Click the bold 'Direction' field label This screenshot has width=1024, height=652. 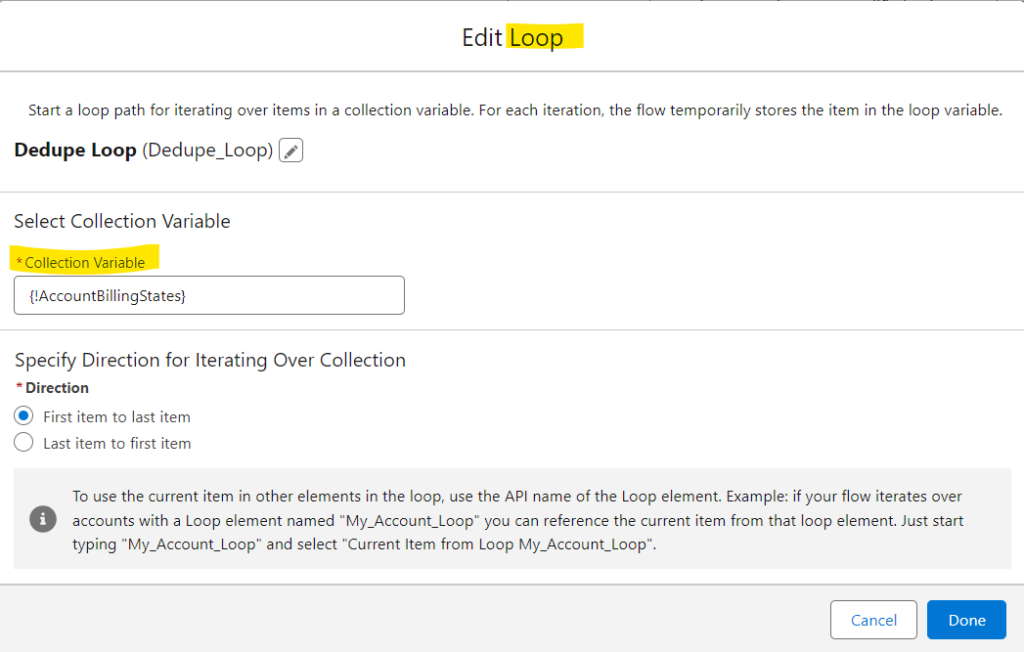[x=57, y=388]
